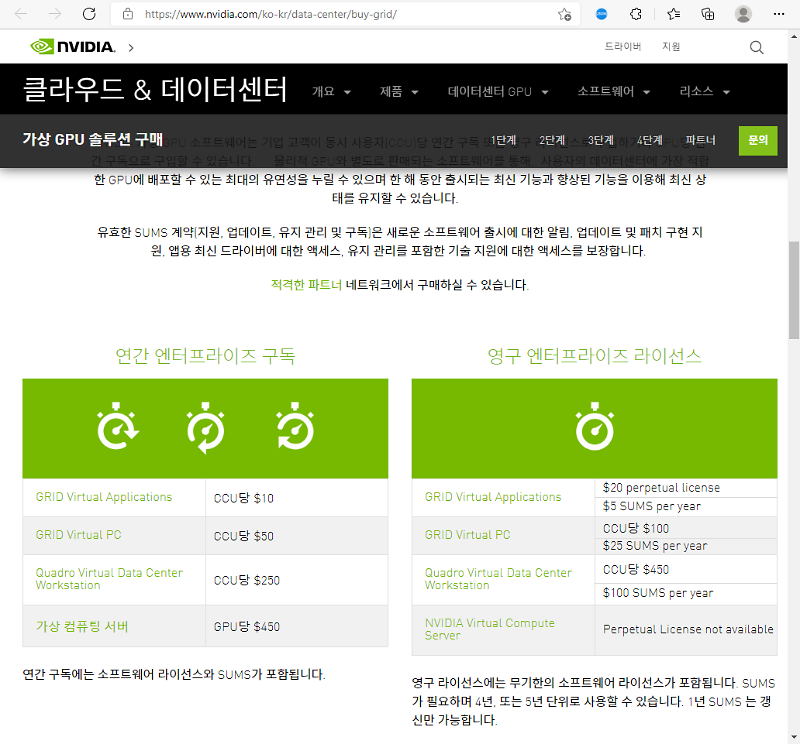Image resolution: width=800 pixels, height=744 pixels.
Task: Click the '$20 perpetual license' cell
Action: [x=686, y=488]
